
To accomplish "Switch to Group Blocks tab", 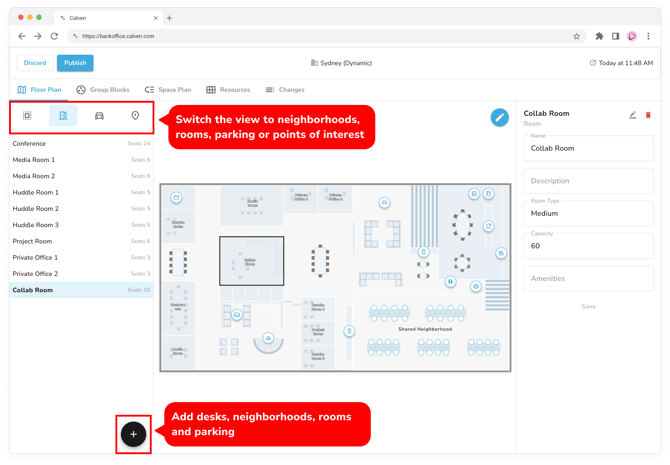I will coord(103,90).
